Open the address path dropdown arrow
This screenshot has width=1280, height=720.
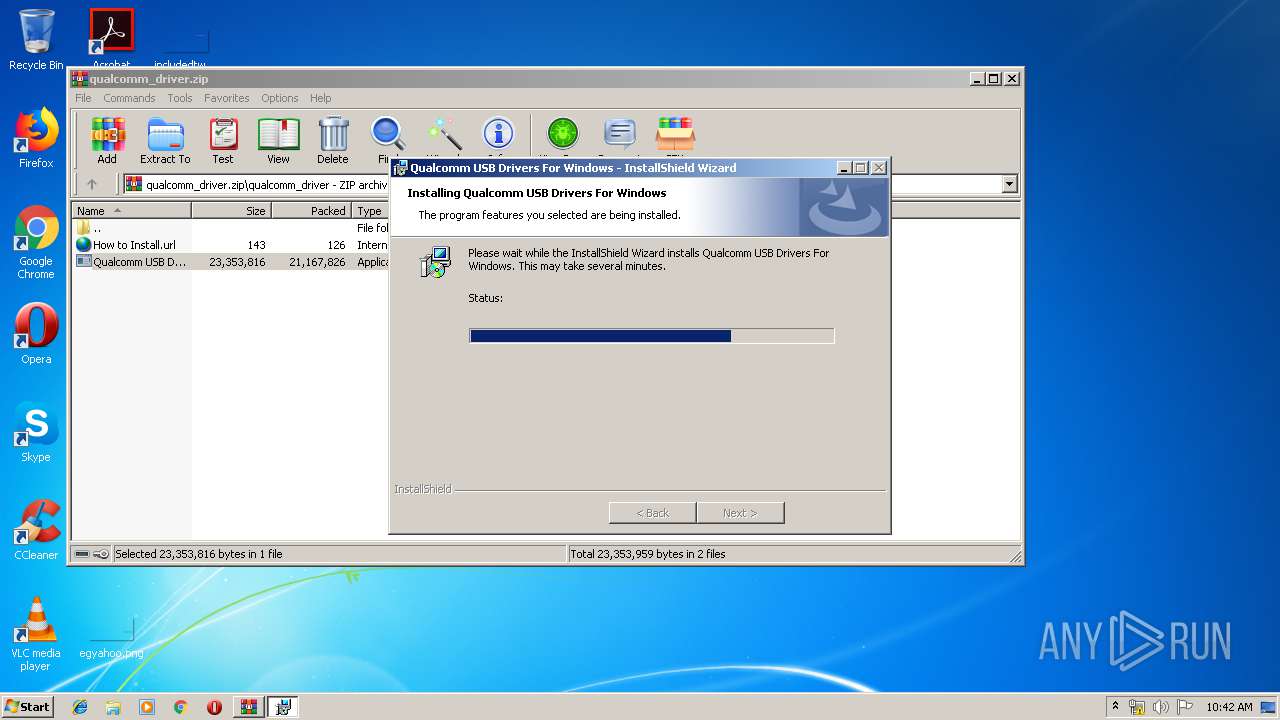pyautogui.click(x=1009, y=184)
